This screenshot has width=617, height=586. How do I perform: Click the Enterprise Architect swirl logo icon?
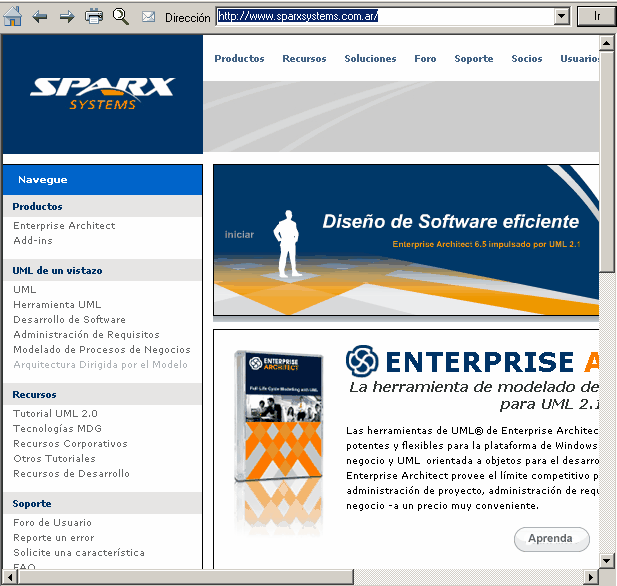(x=362, y=361)
